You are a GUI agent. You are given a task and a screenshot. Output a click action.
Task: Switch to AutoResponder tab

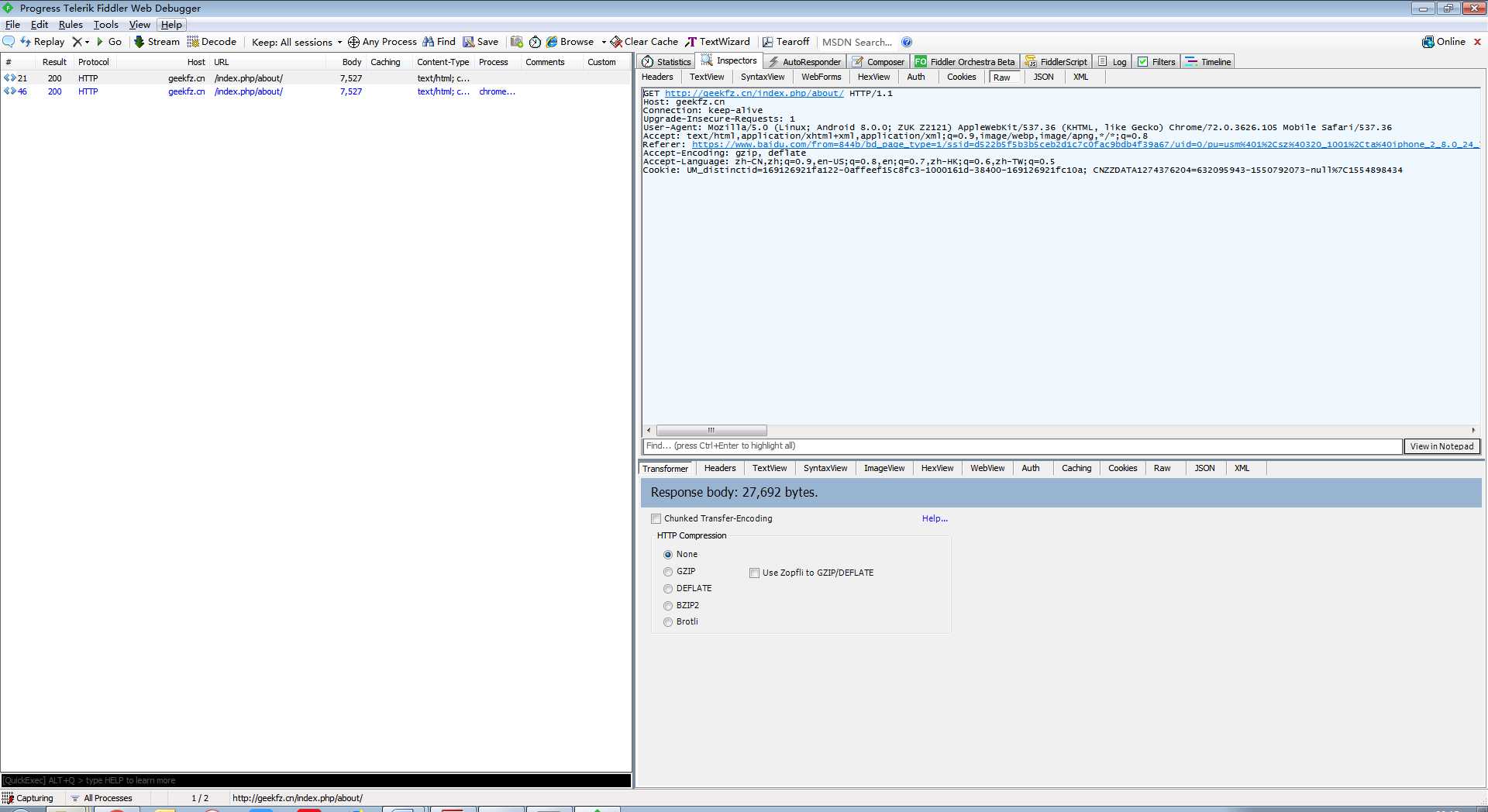click(x=804, y=62)
